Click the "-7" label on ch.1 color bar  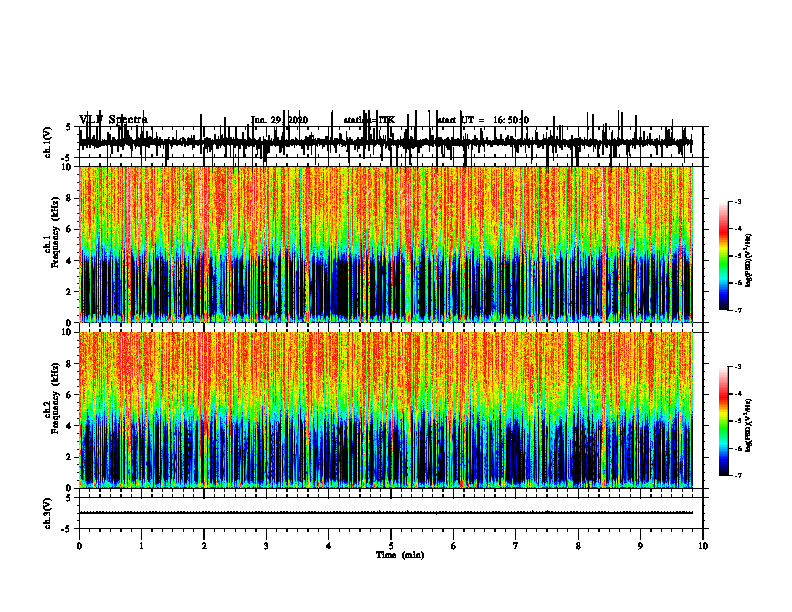pyautogui.click(x=738, y=310)
